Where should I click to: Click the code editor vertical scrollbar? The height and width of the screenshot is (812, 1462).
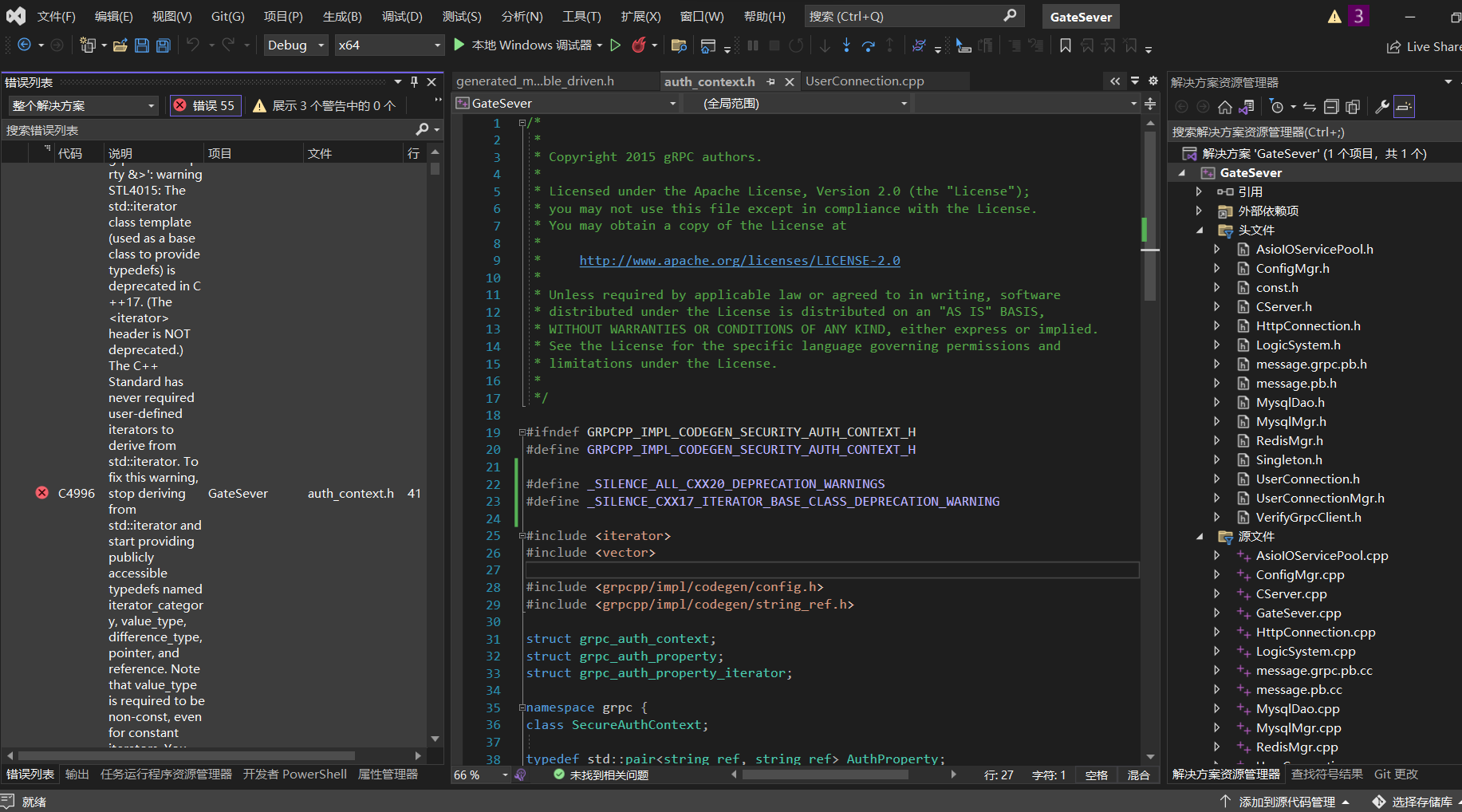1150,215
